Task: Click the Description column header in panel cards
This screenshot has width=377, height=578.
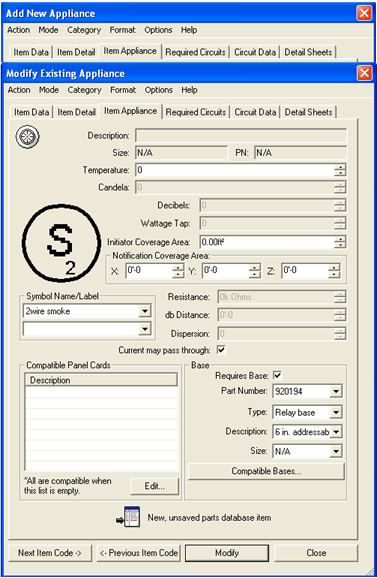Action: pyautogui.click(x=101, y=380)
